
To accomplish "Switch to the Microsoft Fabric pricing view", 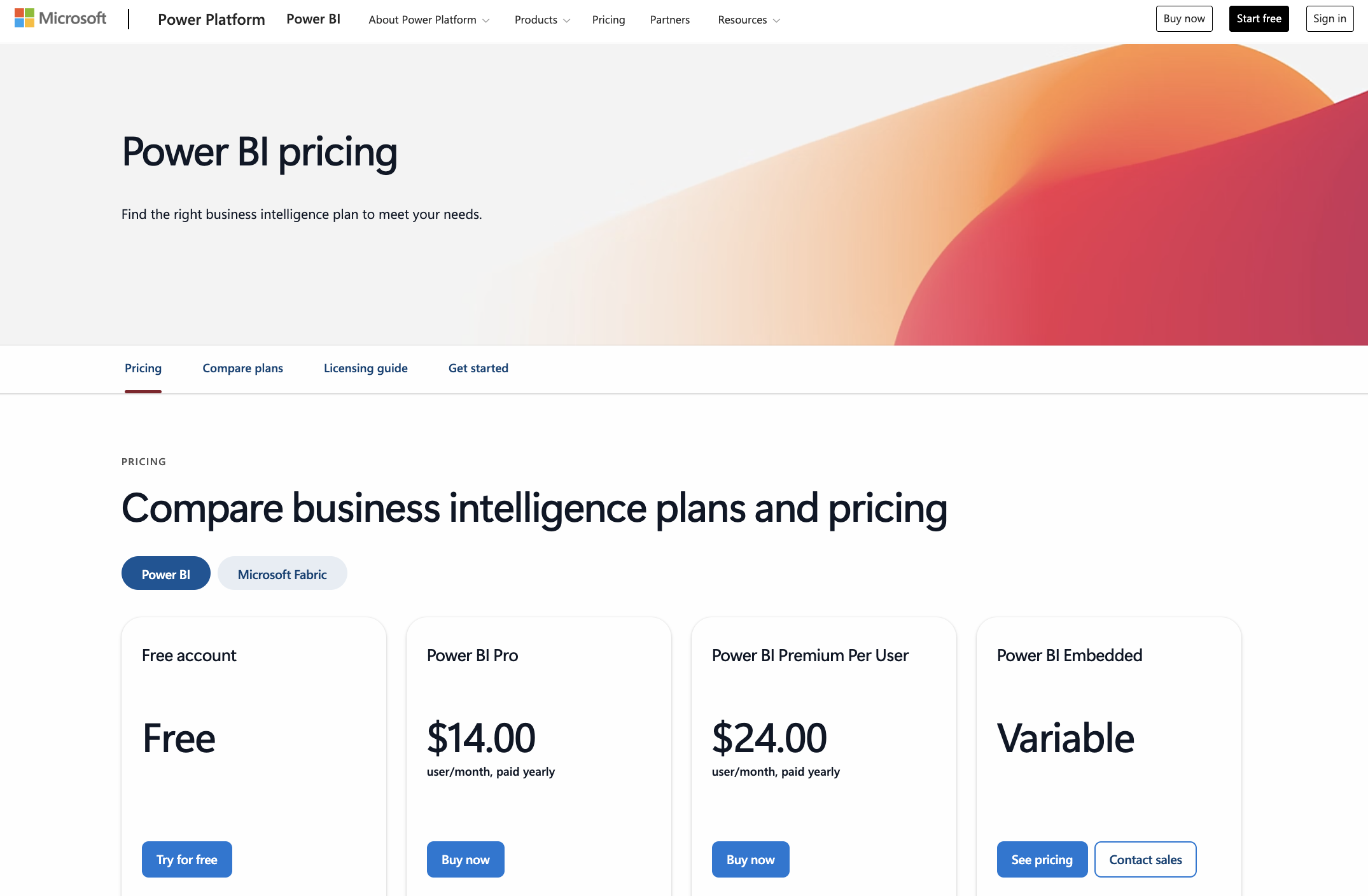I will click(x=282, y=573).
